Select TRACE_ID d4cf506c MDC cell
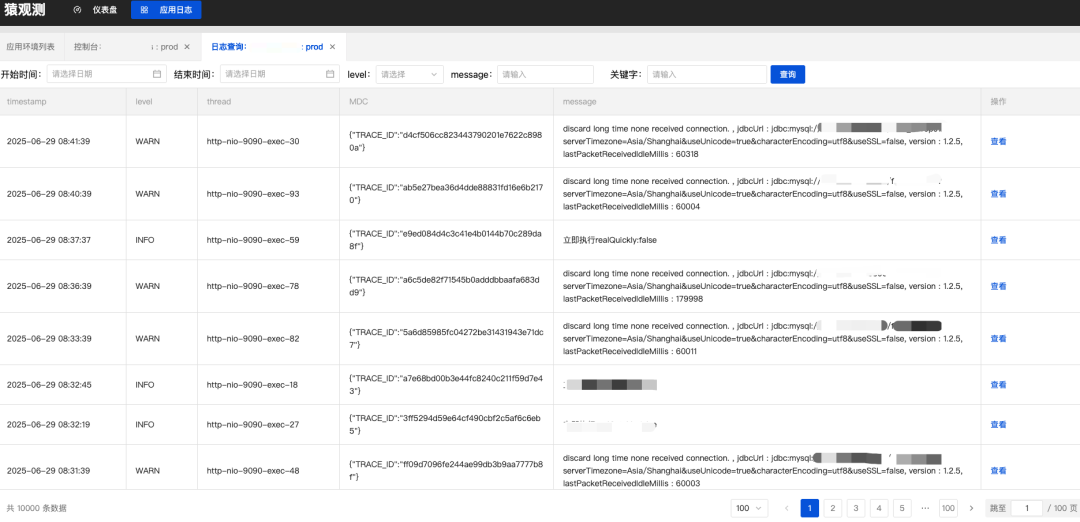Viewport: 1080px width, 522px height. point(446,141)
